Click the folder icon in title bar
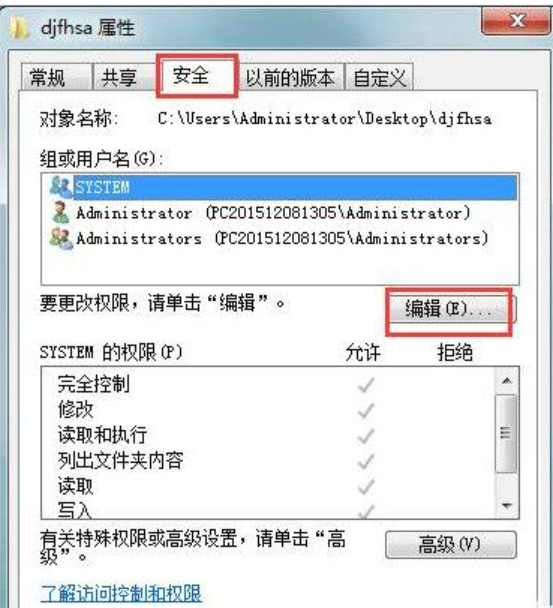 coord(18,28)
